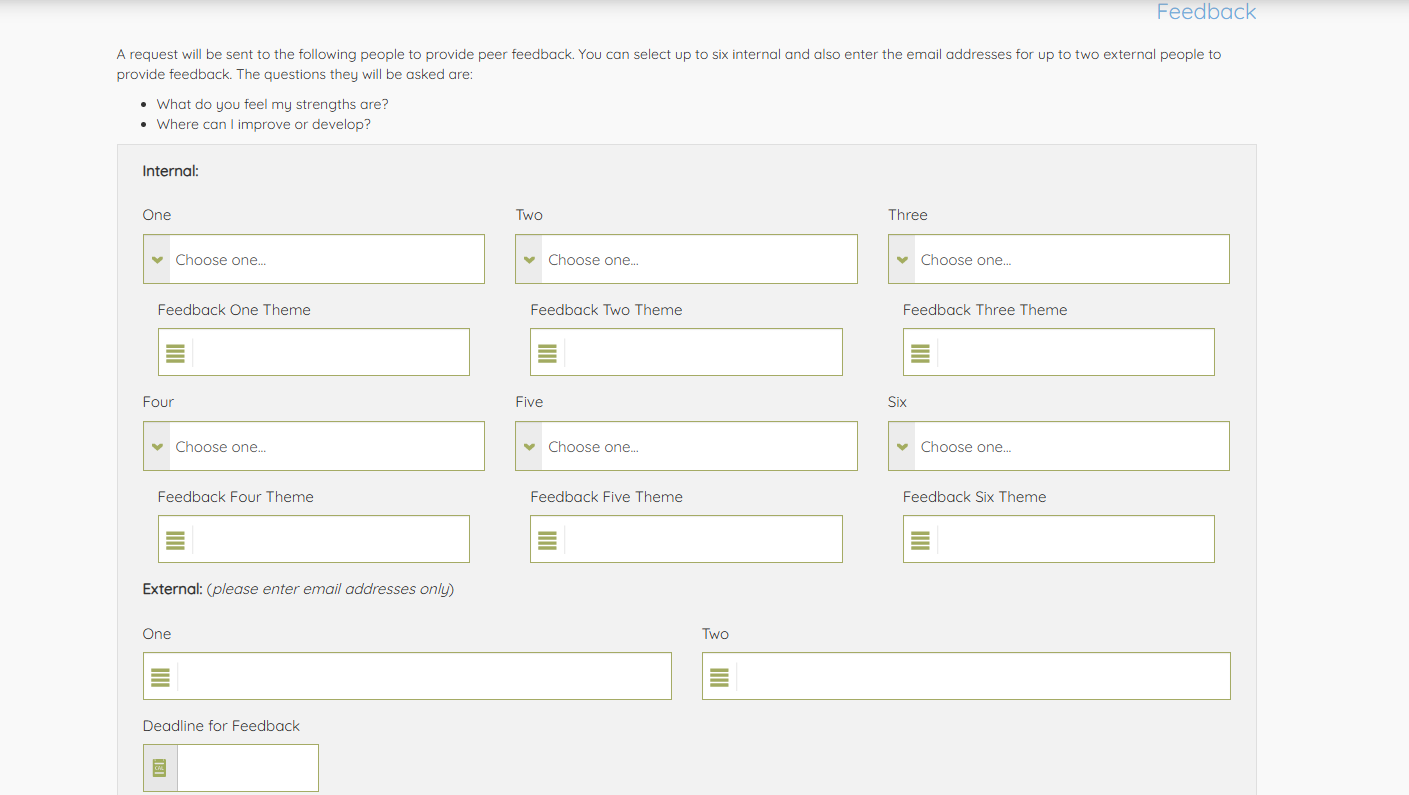Screen dimensions: 1409x795
Task: Open the Internal One person dropdown
Action: point(314,260)
